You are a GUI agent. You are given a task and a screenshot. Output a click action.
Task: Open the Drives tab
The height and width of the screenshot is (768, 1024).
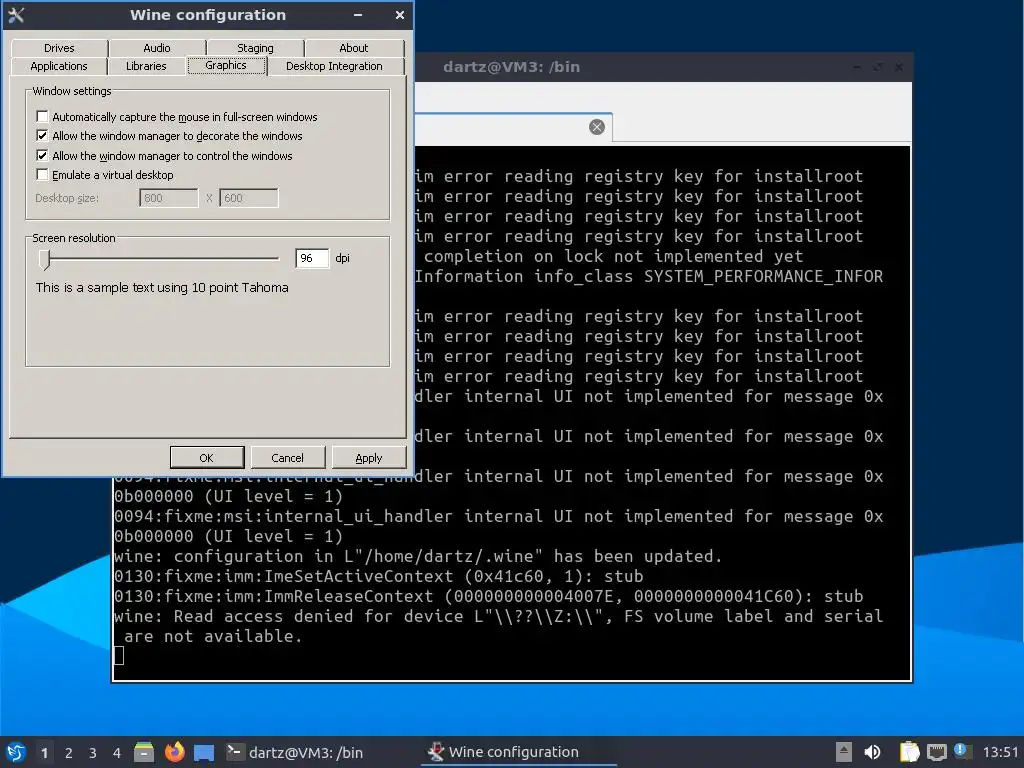(59, 48)
